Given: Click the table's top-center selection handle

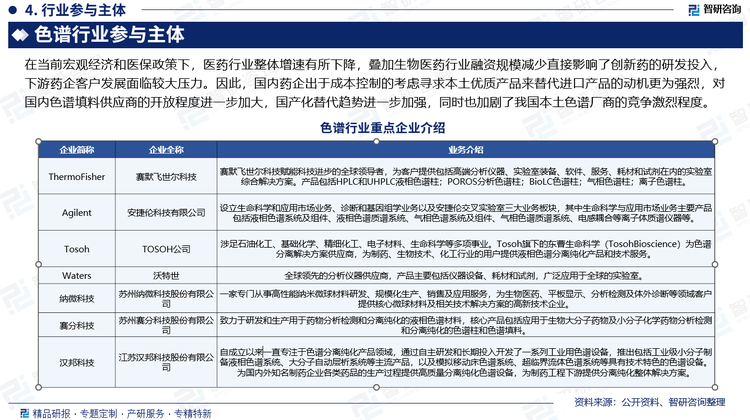Looking at the screenshot, I should 376,142.
